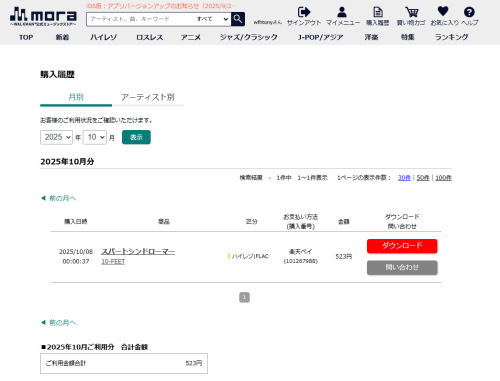Open purchase history document icon
This screenshot has width=500, height=381.
pos(378,12)
